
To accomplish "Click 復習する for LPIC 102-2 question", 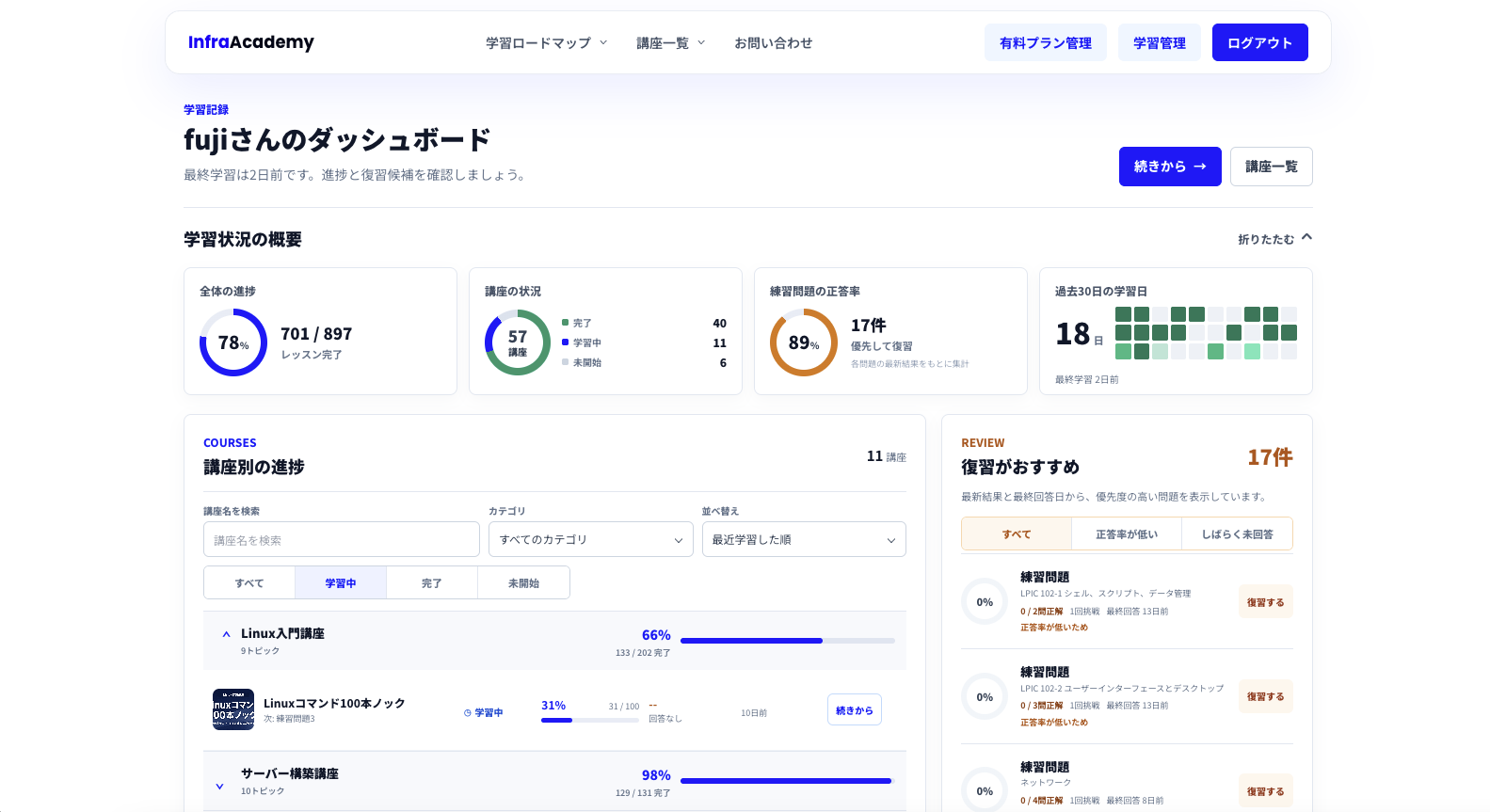I will (1265, 696).
